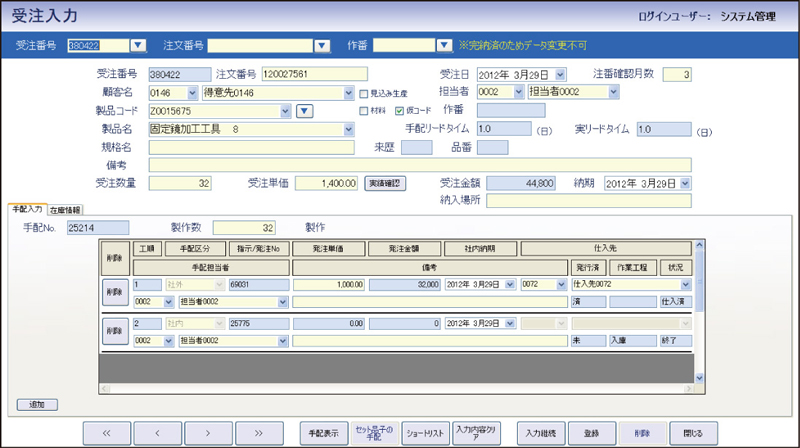Viewport: 800px width, 448px height.
Task: Click row 1 発注金額 value 32,000
Action: tap(405, 284)
